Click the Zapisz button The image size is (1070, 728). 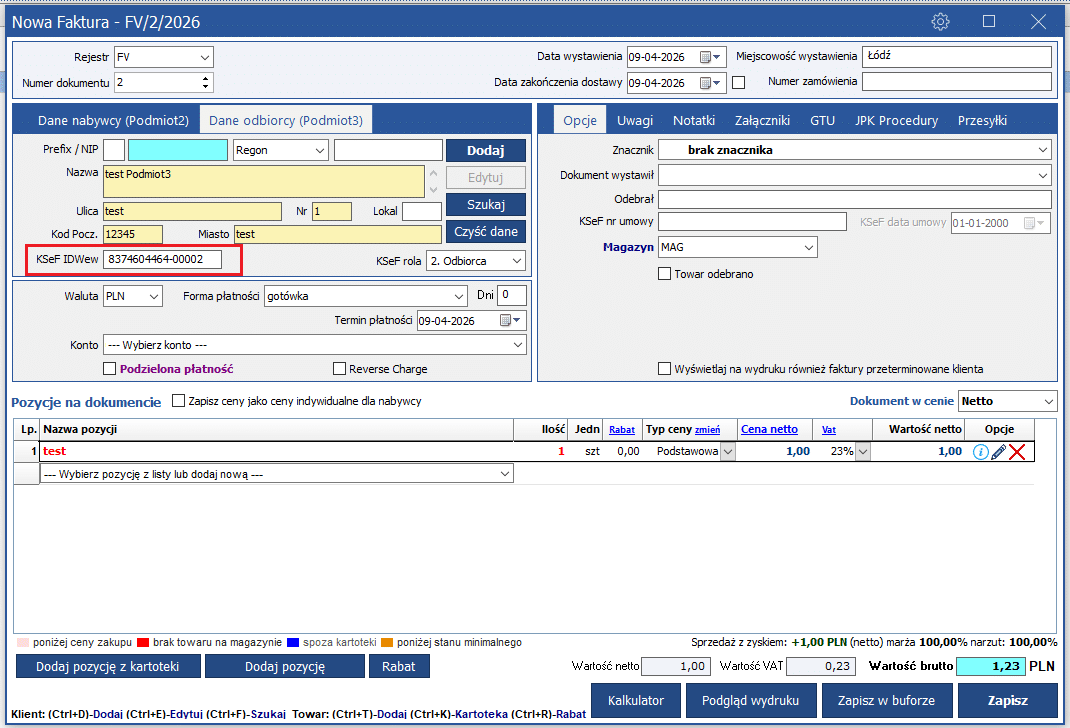click(1007, 700)
